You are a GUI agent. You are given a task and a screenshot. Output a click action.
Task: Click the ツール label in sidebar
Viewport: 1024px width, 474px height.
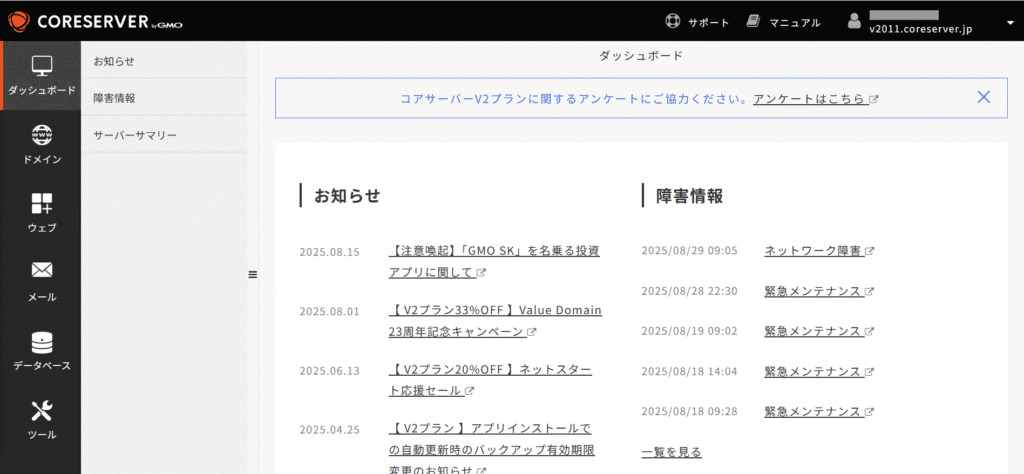coord(42,435)
